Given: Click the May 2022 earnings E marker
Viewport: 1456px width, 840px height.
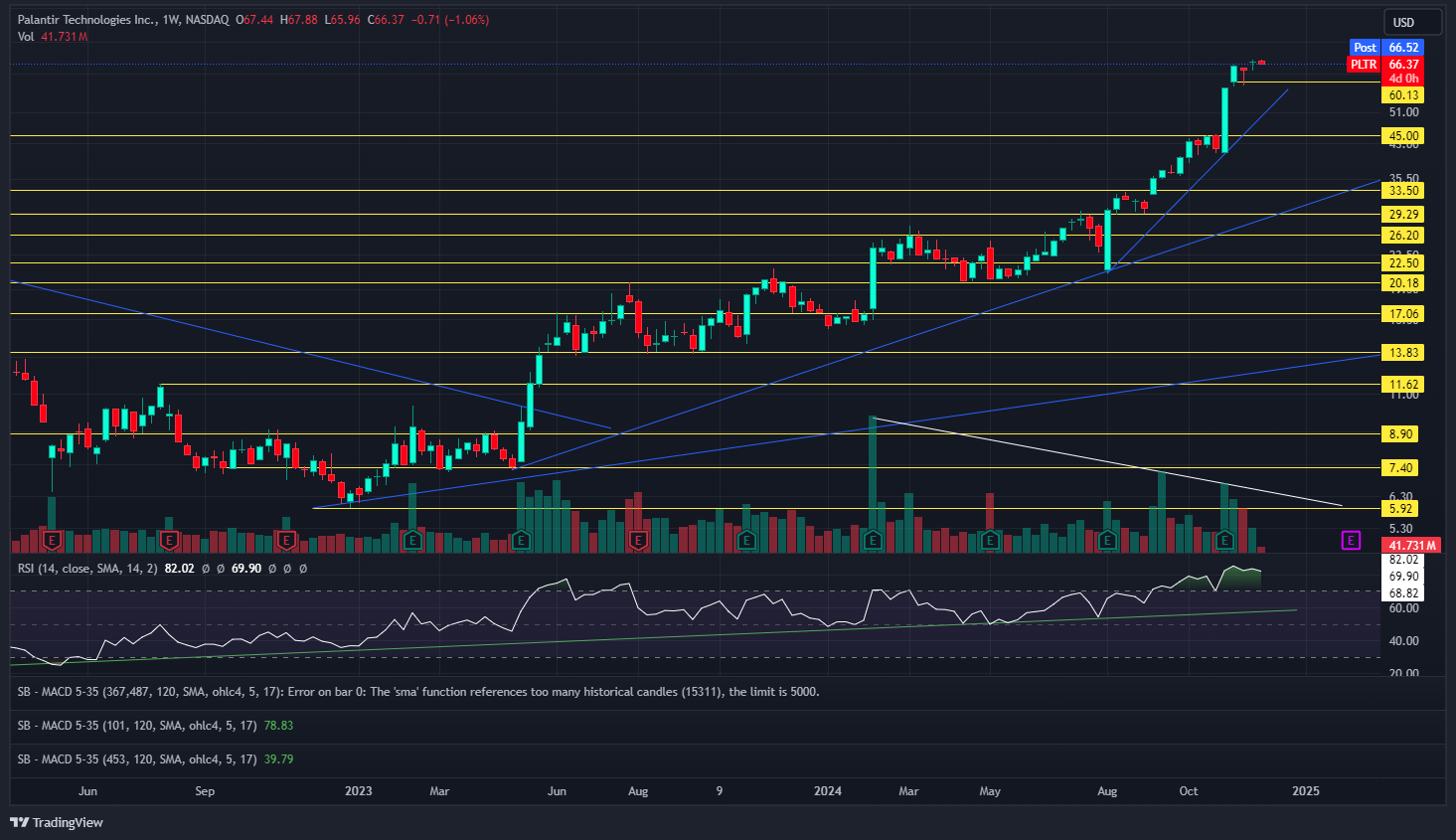Looking at the screenshot, I should click(x=53, y=541).
